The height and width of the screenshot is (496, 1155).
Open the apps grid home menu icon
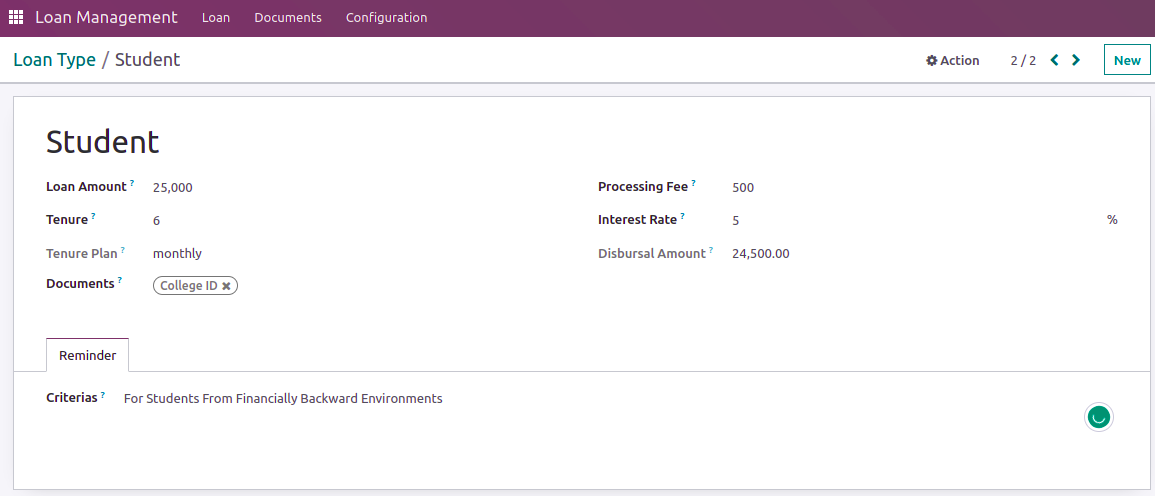(15, 17)
